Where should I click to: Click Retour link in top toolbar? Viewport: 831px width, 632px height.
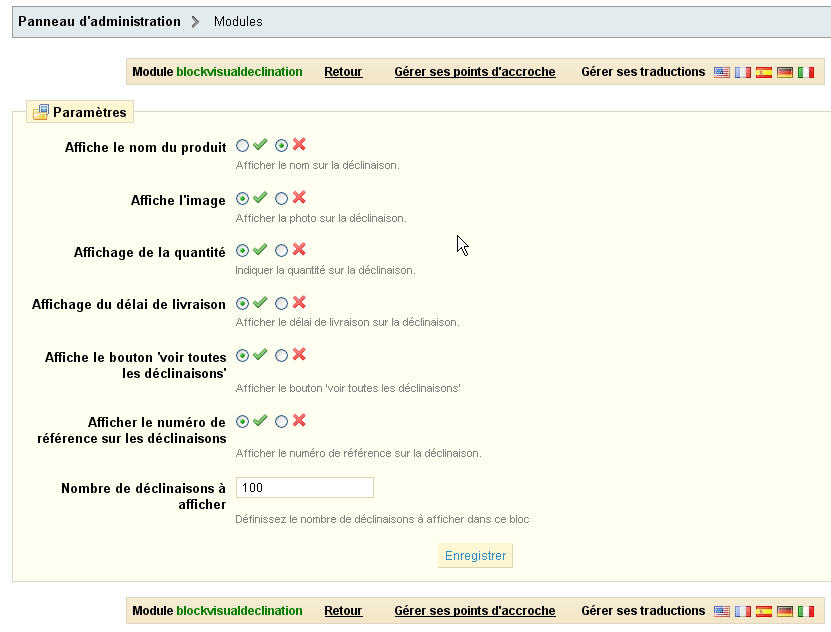pos(343,72)
